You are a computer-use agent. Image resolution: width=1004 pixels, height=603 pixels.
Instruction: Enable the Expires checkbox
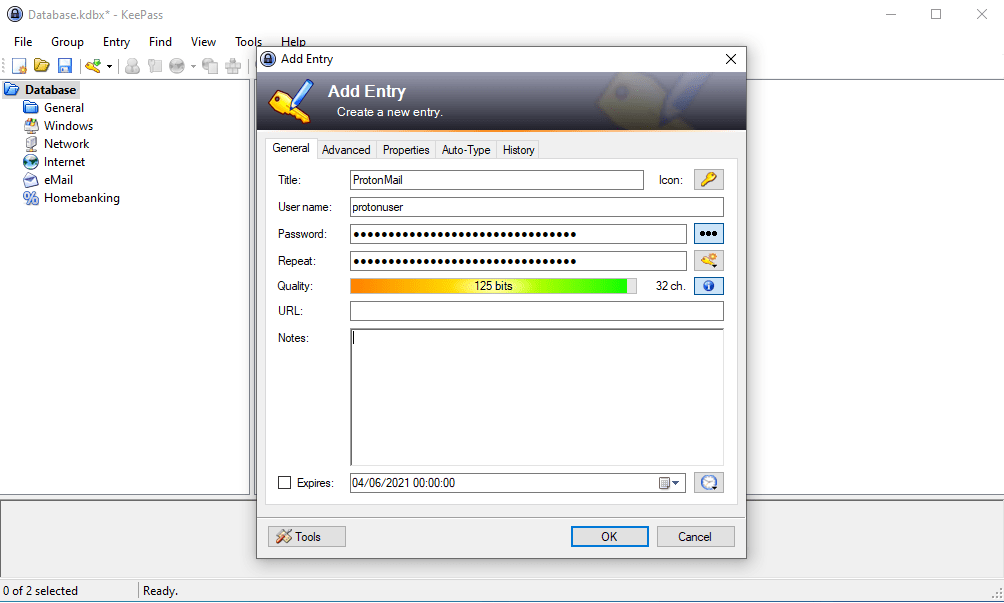(x=285, y=482)
